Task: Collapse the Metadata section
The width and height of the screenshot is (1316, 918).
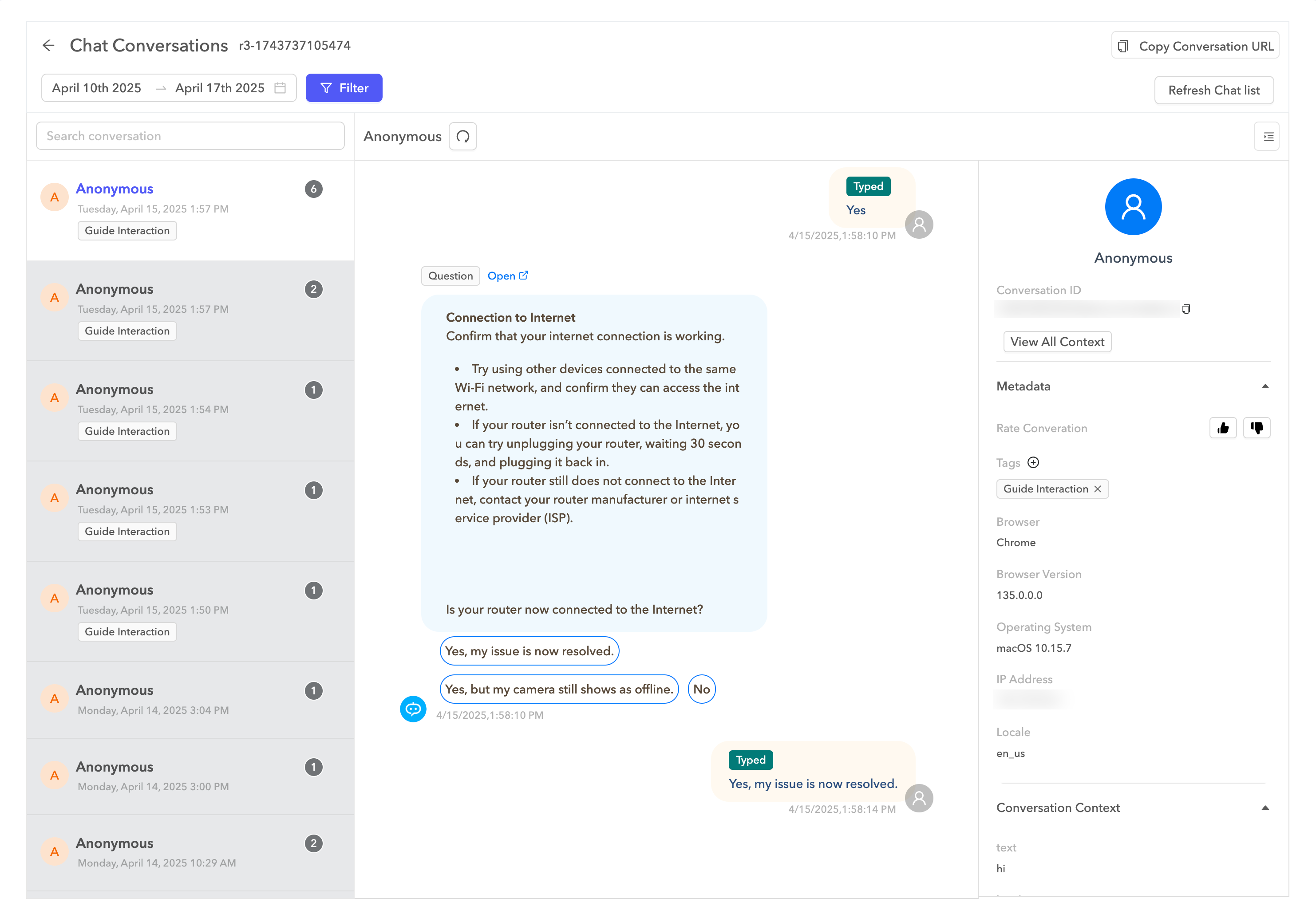Action: pyautogui.click(x=1265, y=386)
